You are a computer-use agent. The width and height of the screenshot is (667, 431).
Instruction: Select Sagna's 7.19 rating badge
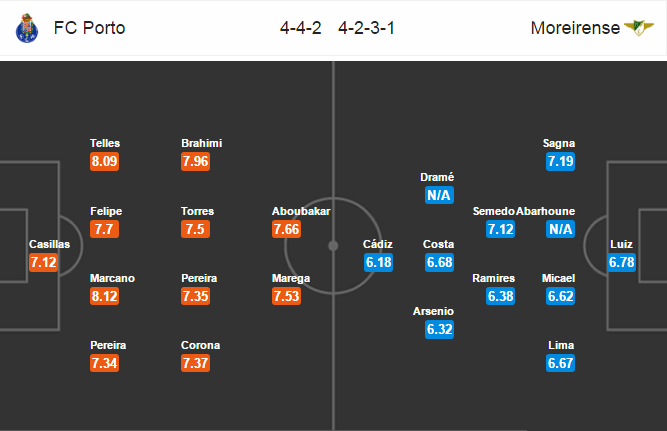click(x=561, y=162)
